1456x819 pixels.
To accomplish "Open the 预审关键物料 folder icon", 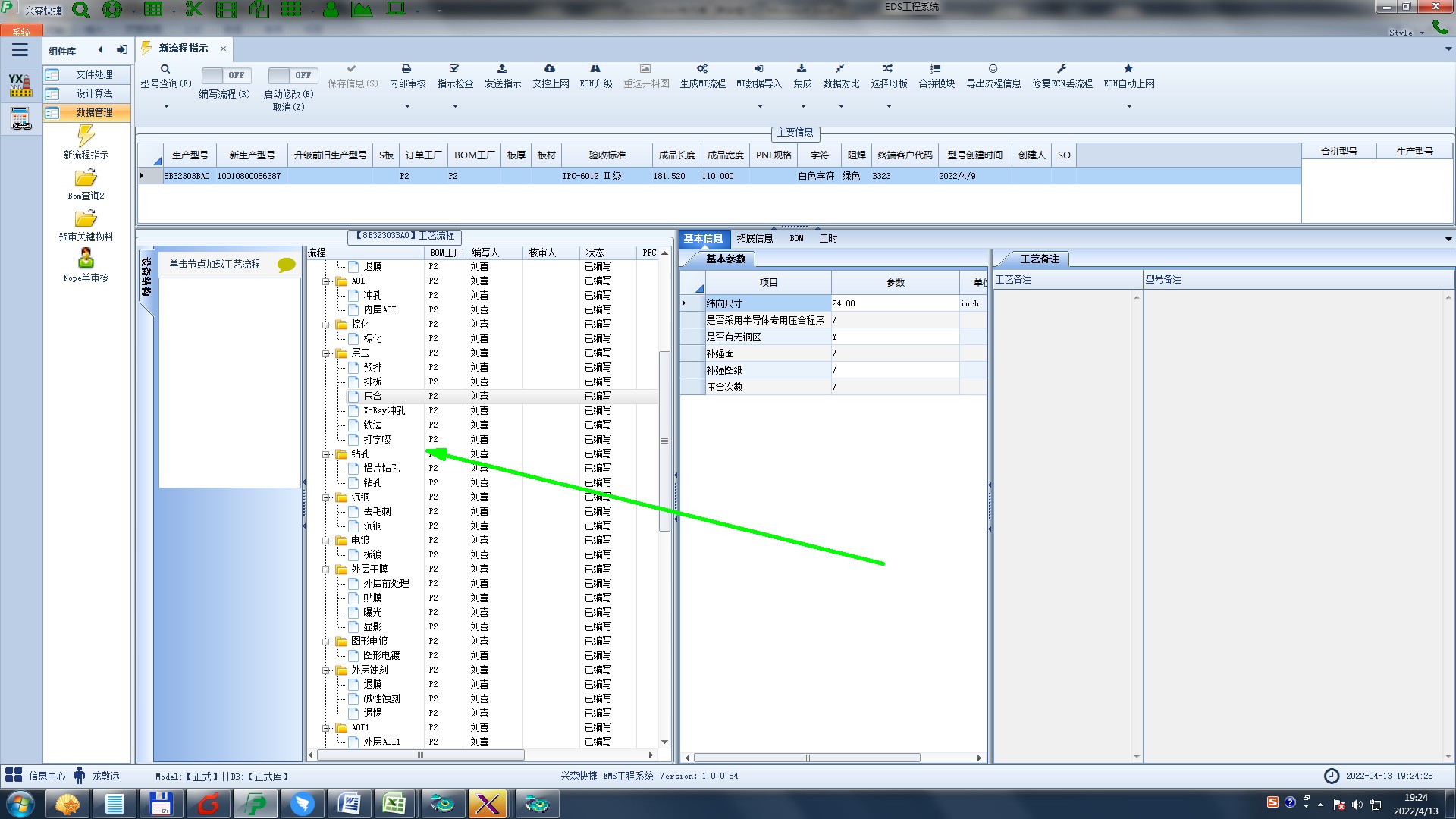I will (86, 219).
